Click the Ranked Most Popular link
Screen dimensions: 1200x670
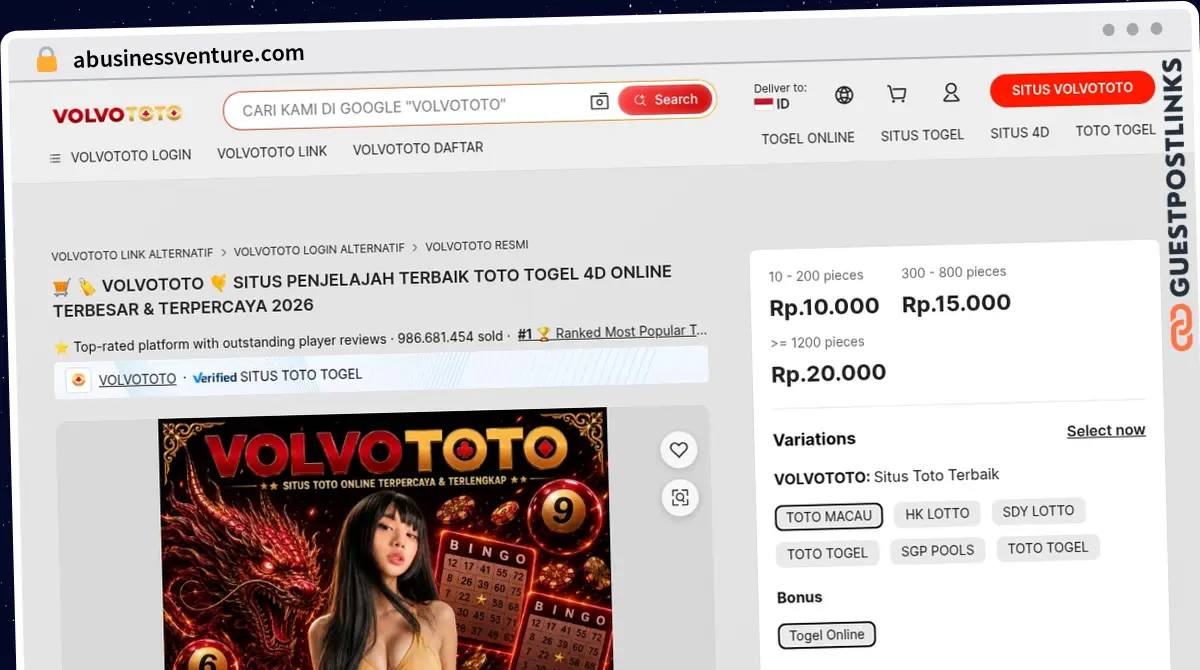(612, 332)
